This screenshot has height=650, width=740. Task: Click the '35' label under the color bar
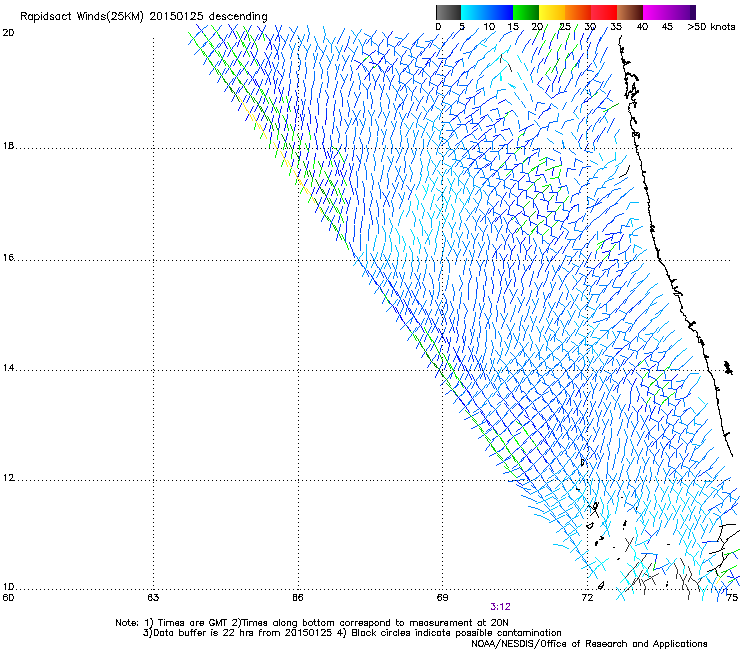pyautogui.click(x=616, y=27)
